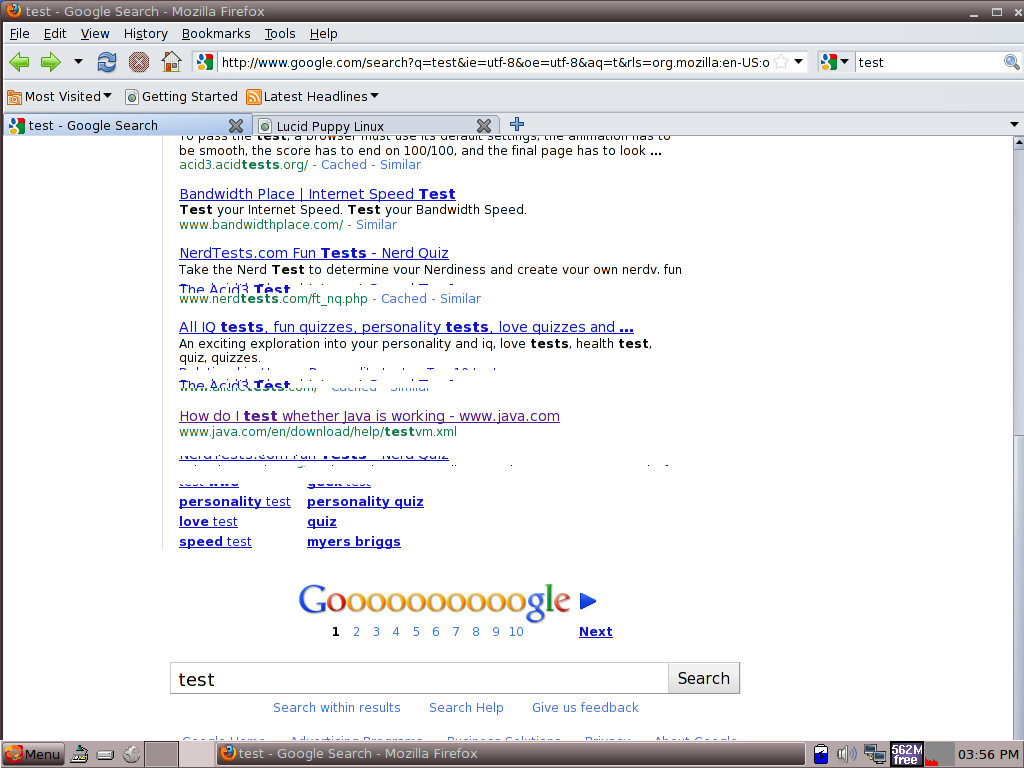Image resolution: width=1024 pixels, height=768 pixels.
Task: Go back with the green left arrow
Action: pyautogui.click(x=20, y=62)
